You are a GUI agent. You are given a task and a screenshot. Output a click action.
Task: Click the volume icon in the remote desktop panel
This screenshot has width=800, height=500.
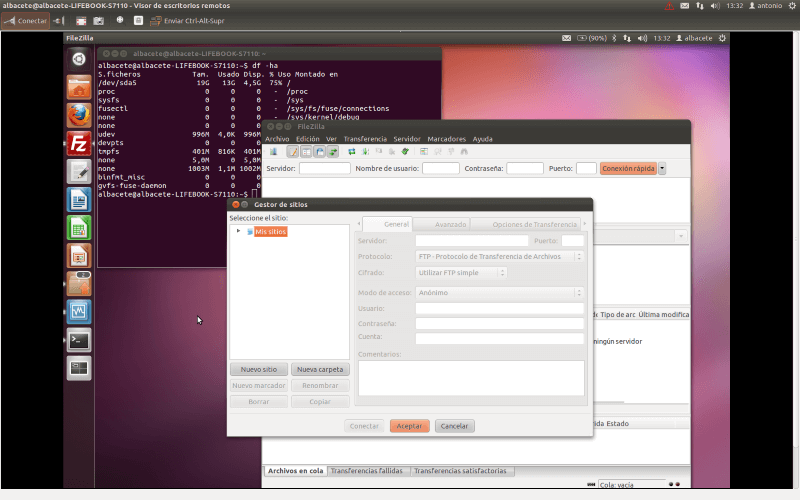coord(642,38)
